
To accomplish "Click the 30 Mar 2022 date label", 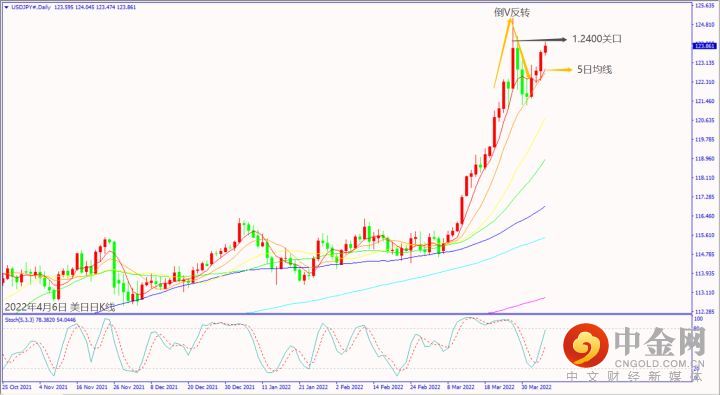I will point(537,387).
